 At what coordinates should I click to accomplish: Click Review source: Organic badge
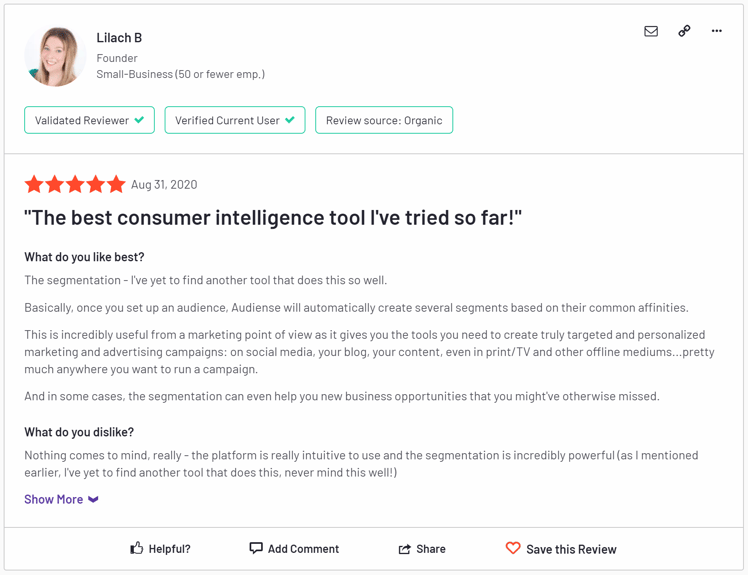384,120
